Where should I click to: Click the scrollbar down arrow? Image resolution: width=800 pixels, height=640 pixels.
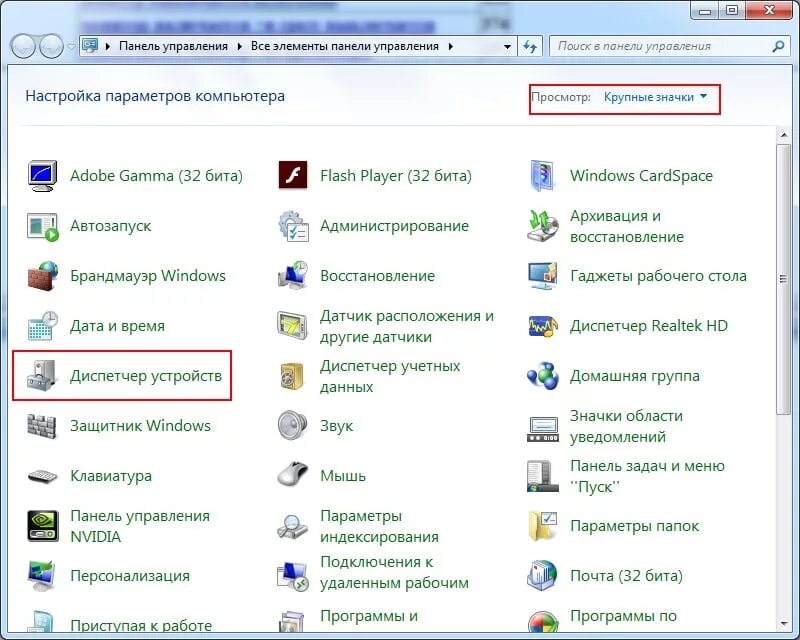[784, 624]
